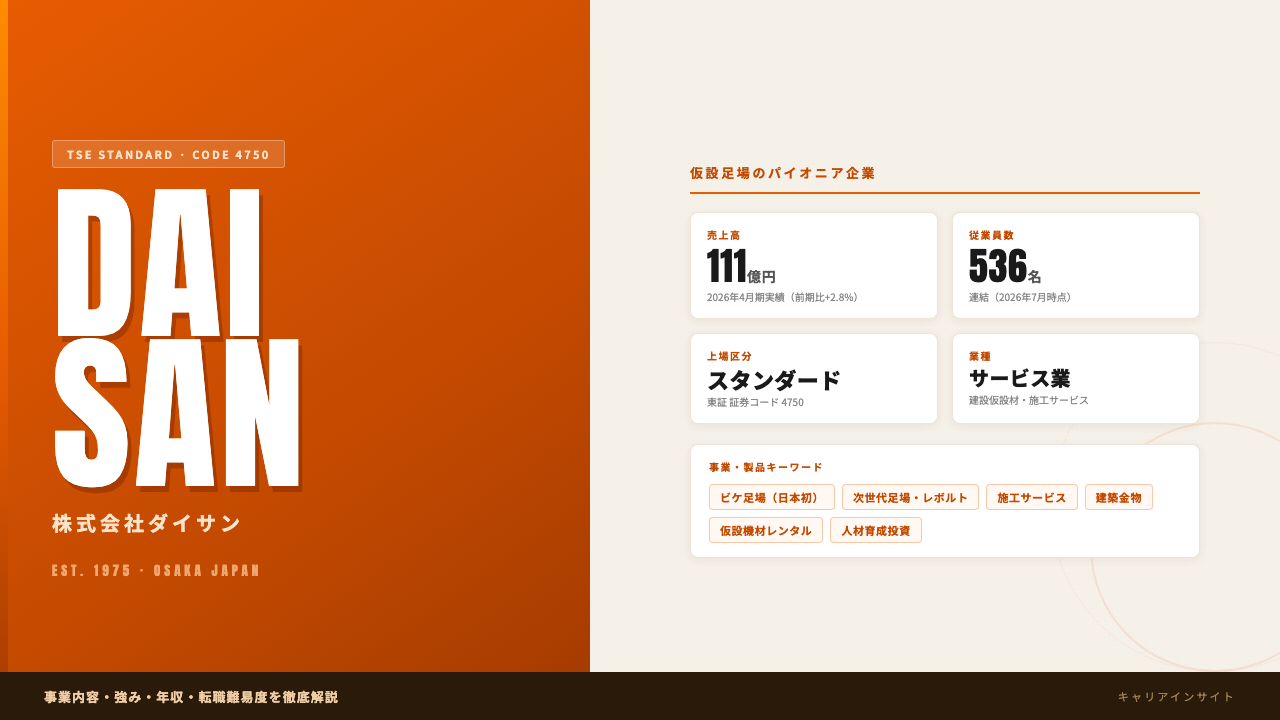
Task: Click the 連結（2026年7月時点）note
Action: 1022,297
